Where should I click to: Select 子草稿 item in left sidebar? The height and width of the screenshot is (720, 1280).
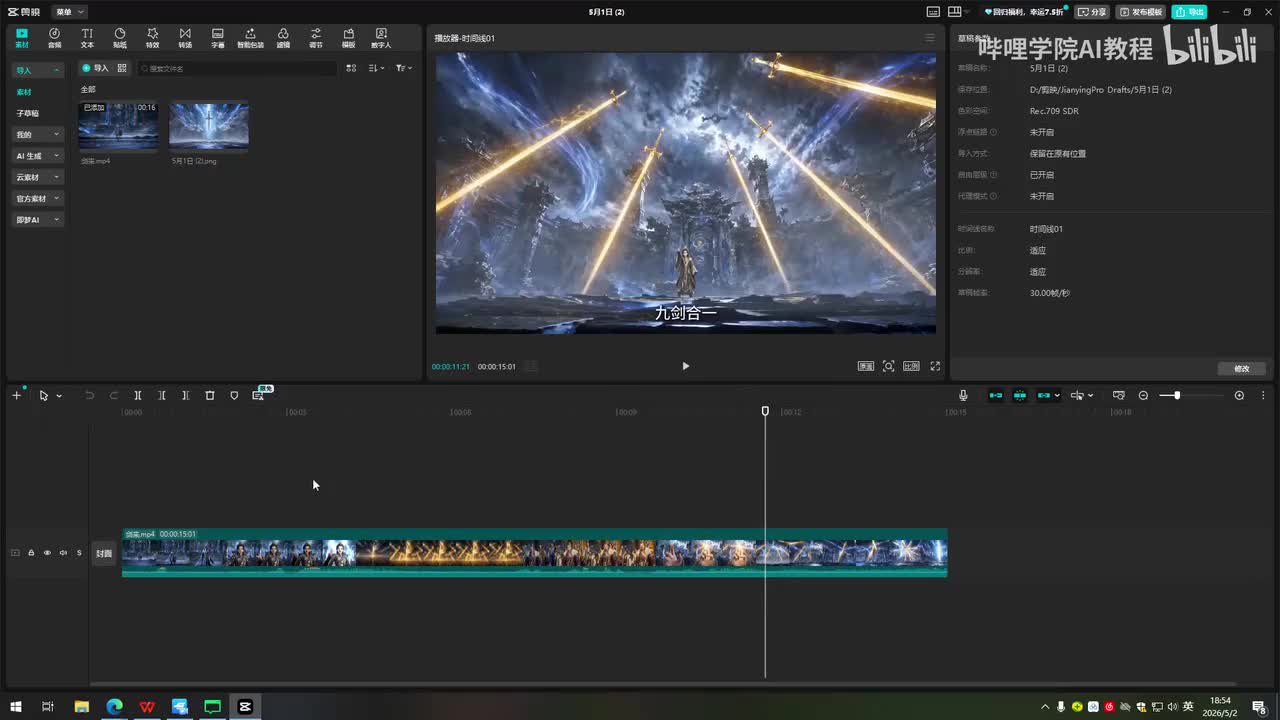[27, 114]
